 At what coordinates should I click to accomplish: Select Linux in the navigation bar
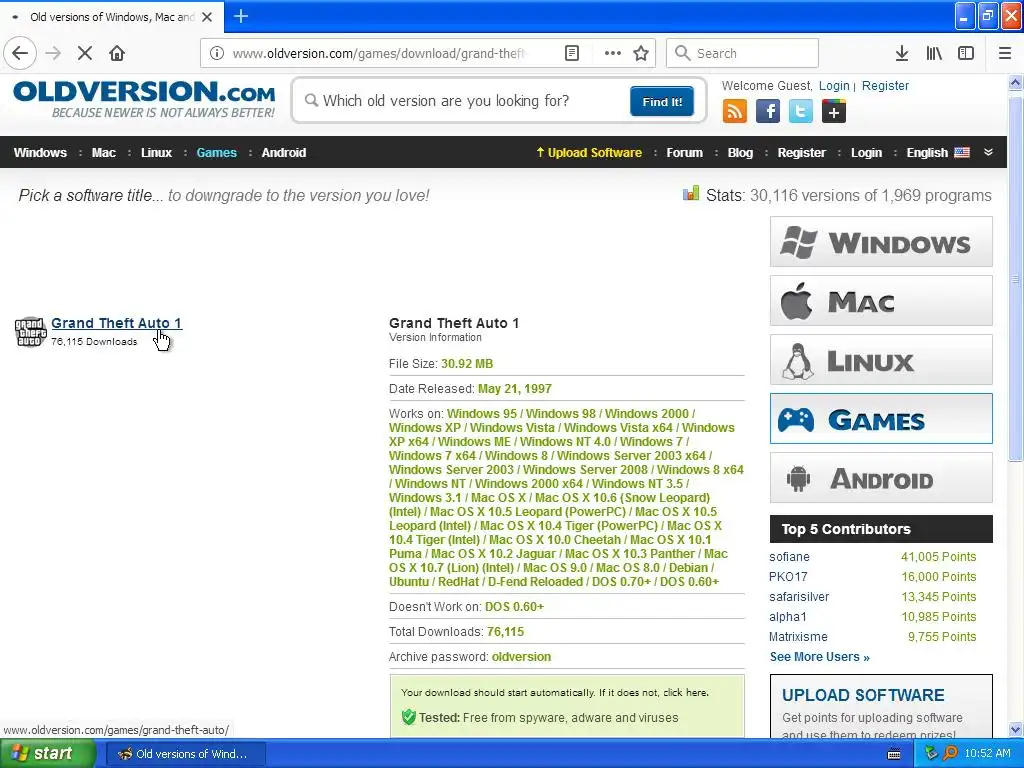[156, 152]
